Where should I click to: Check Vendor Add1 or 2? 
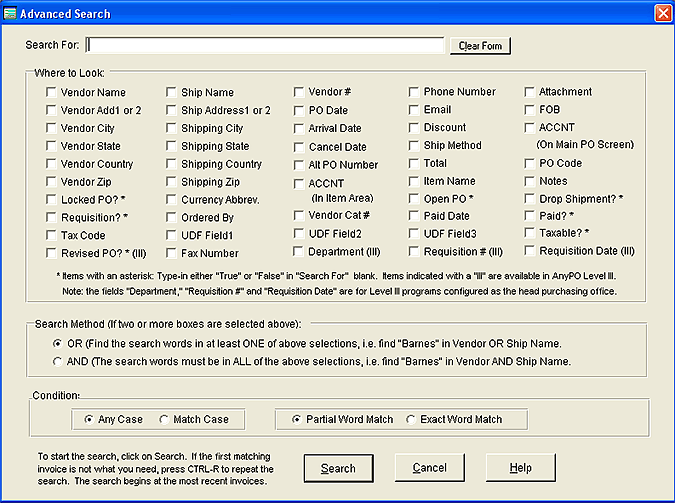pos(51,110)
